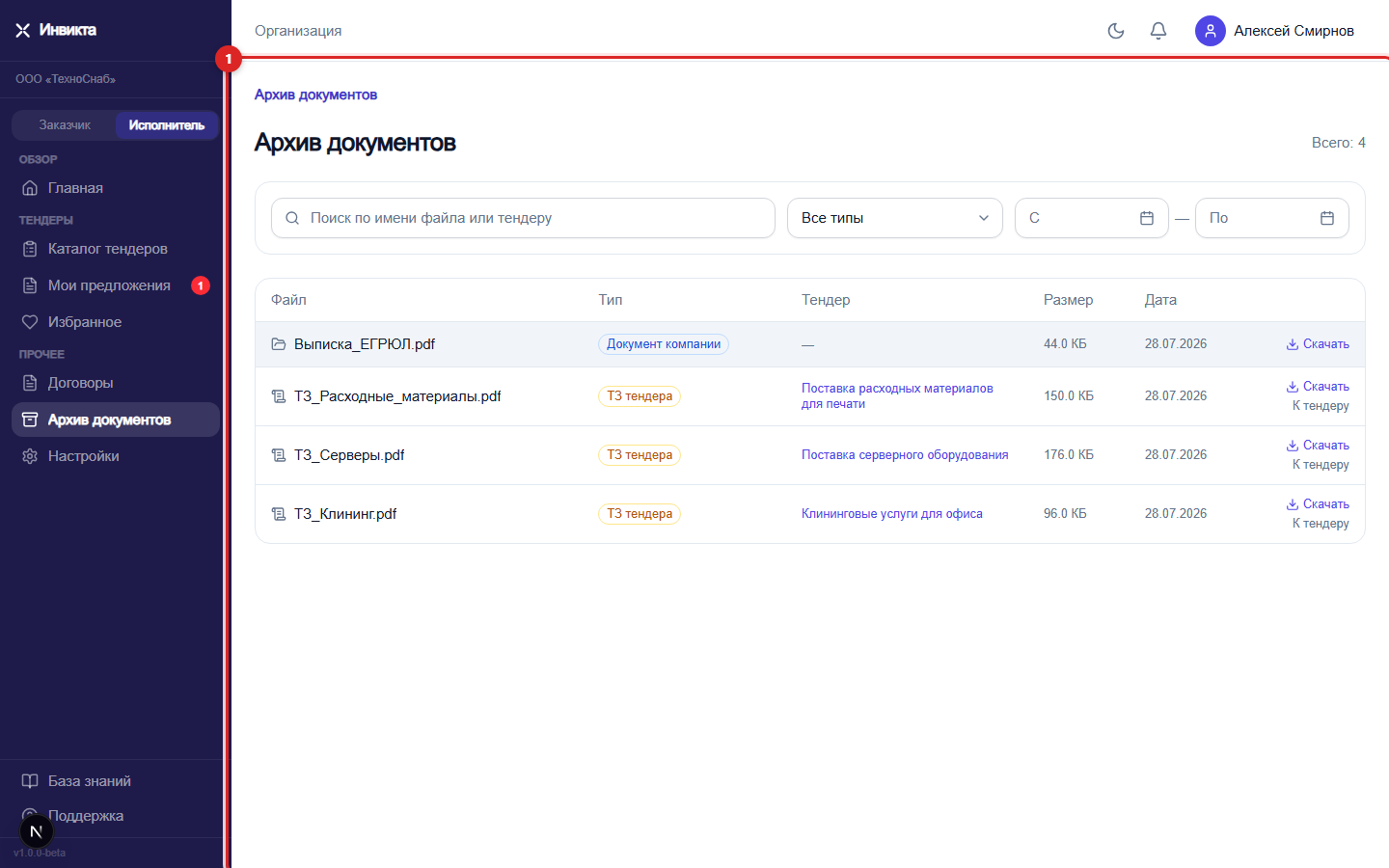This screenshot has width=1389, height=868.
Task: Click the file icon next to ТЗ_Серверы.pdf
Action: tap(279, 455)
